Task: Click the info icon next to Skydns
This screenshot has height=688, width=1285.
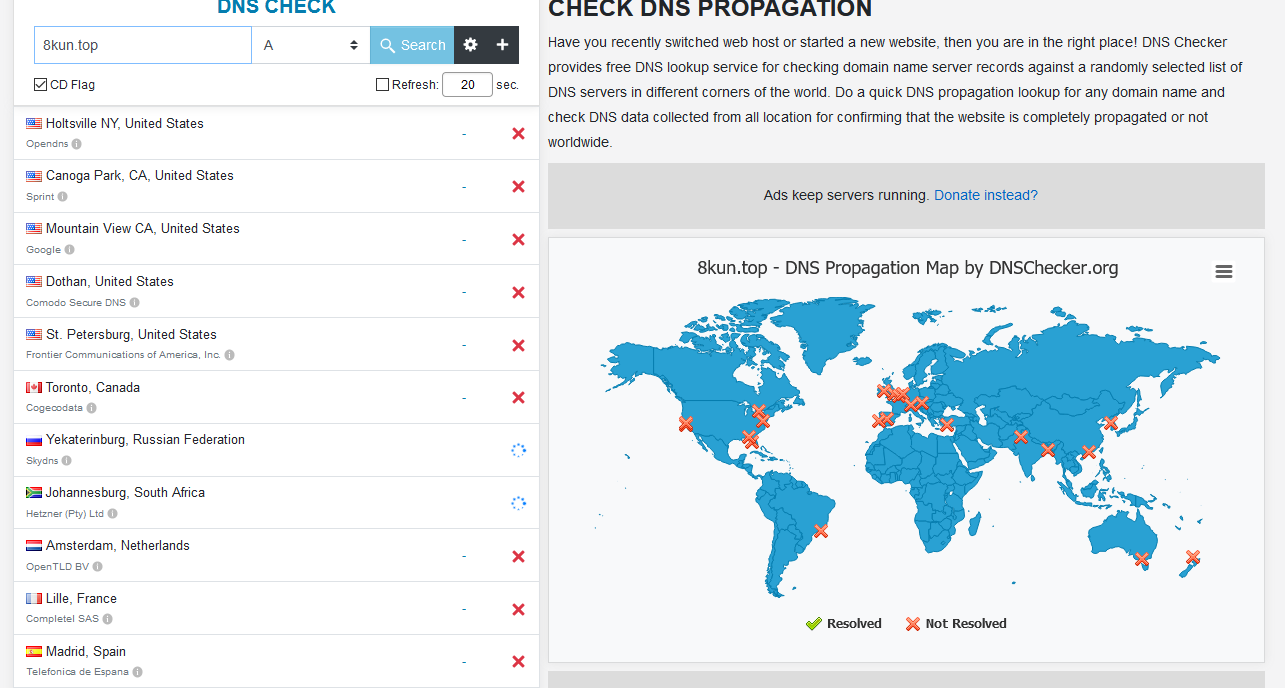Action: pos(67,461)
